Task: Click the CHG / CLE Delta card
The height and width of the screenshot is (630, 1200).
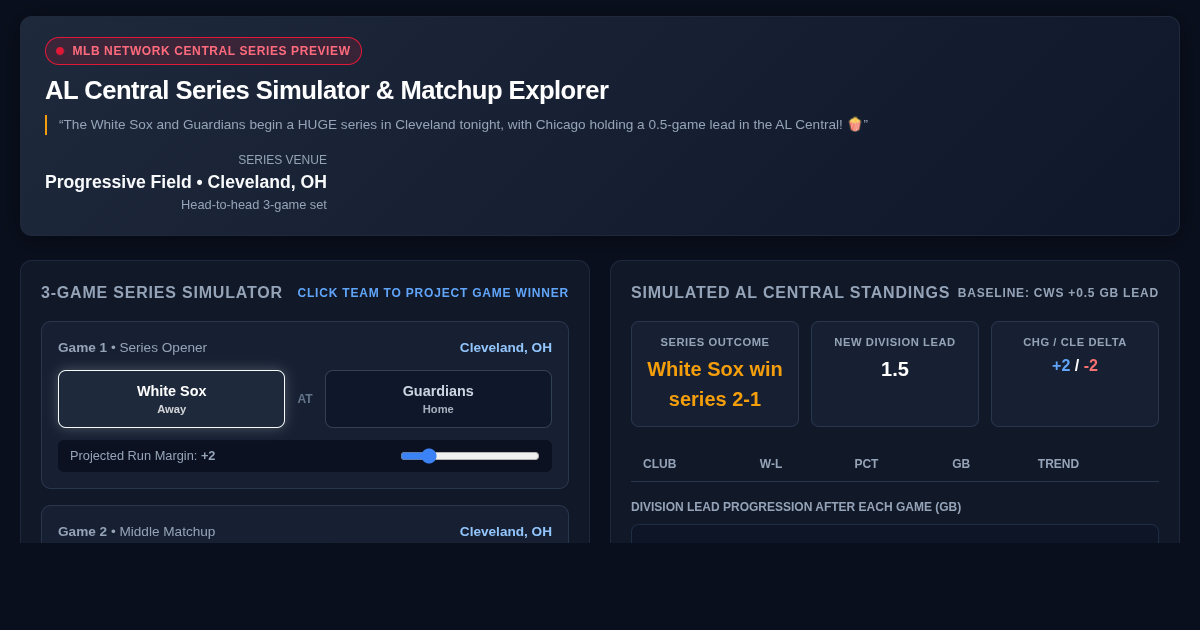Action: [x=1075, y=374]
